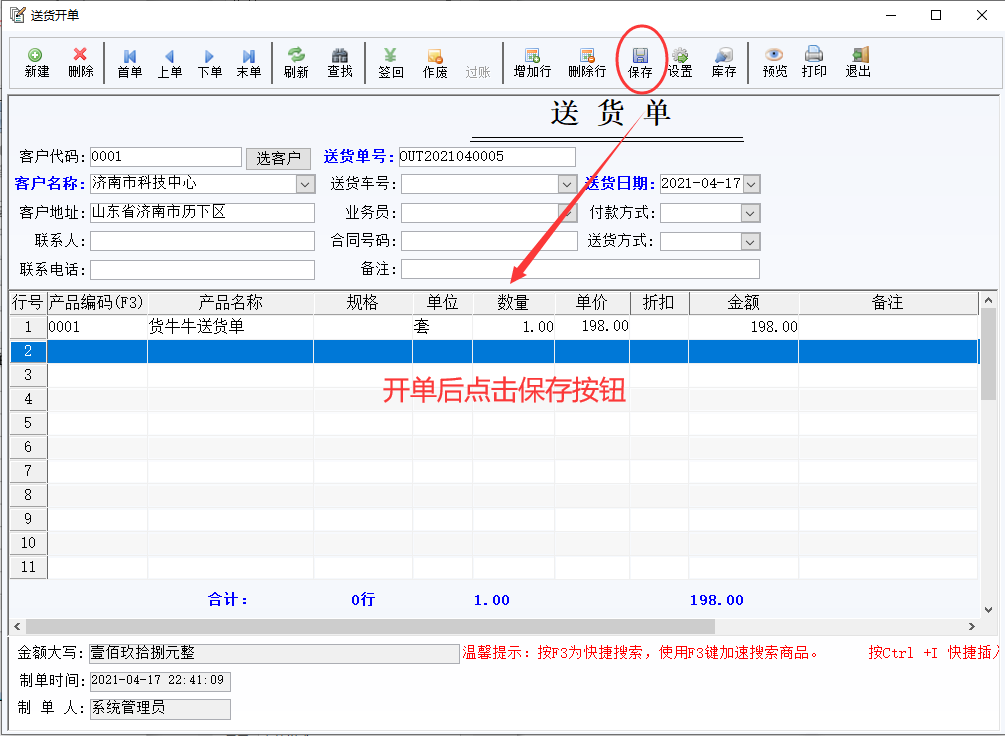Screen dimensions: 1005x736
Task: Select row header number 5
Action: (x=28, y=423)
